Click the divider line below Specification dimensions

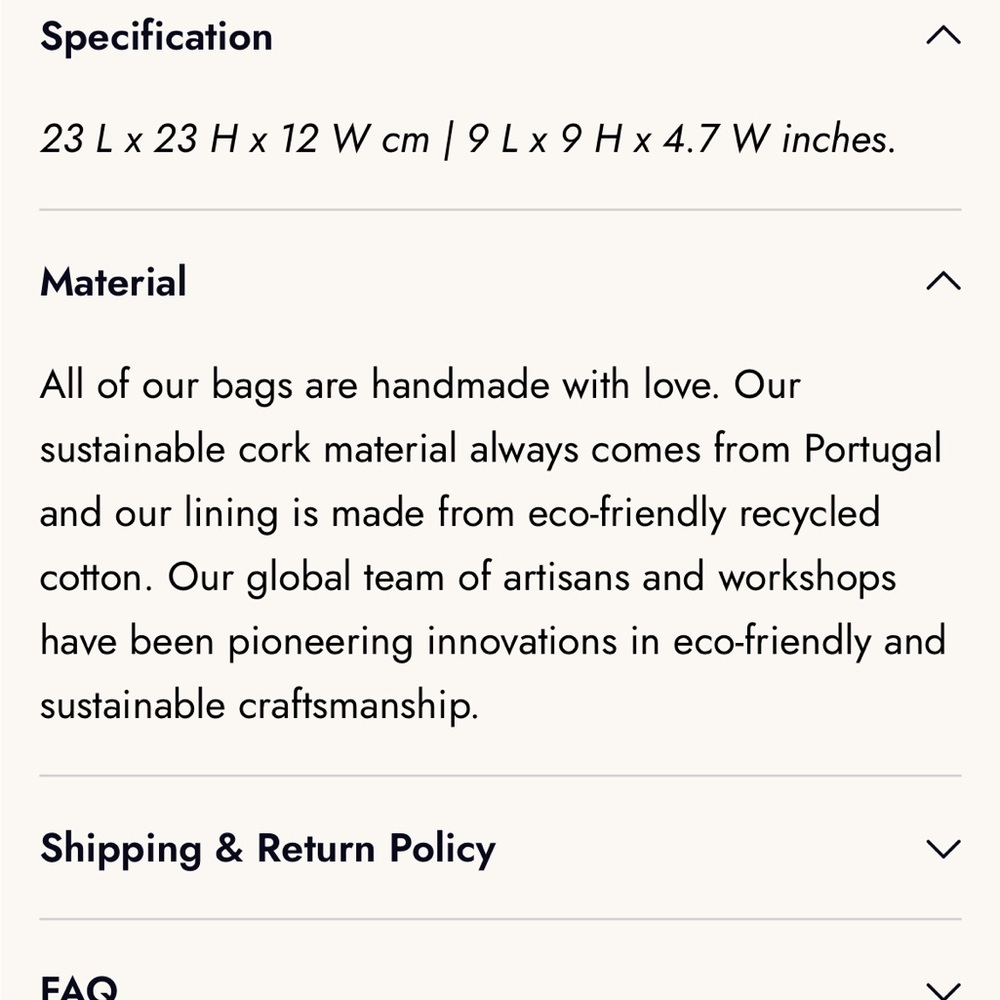pos(500,209)
